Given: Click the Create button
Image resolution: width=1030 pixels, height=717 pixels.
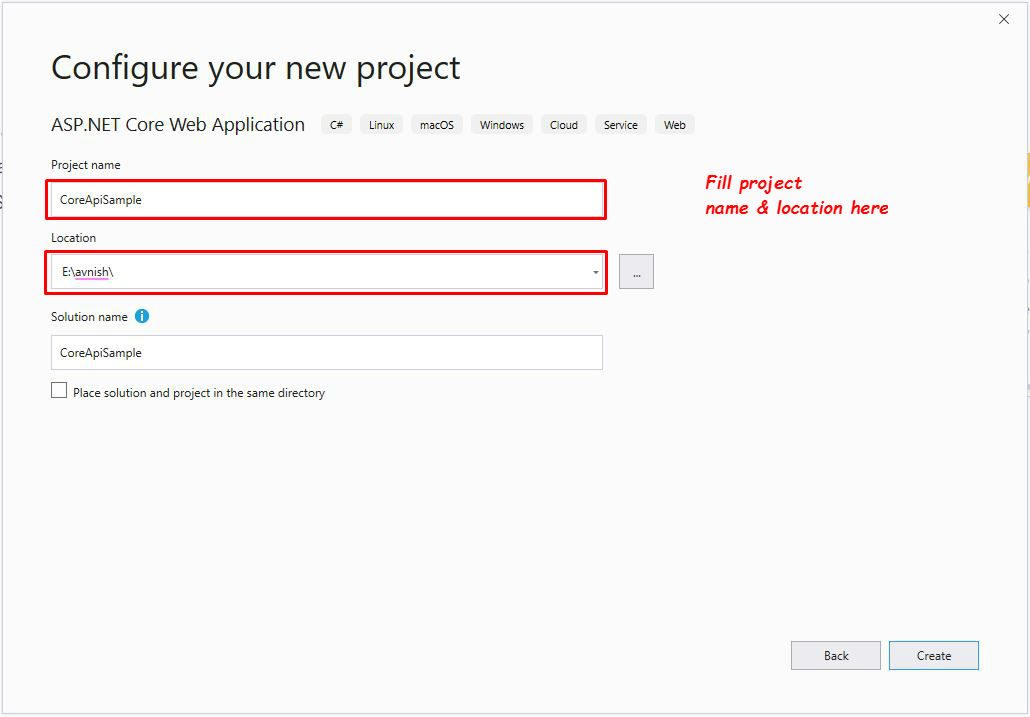Looking at the screenshot, I should (933, 655).
